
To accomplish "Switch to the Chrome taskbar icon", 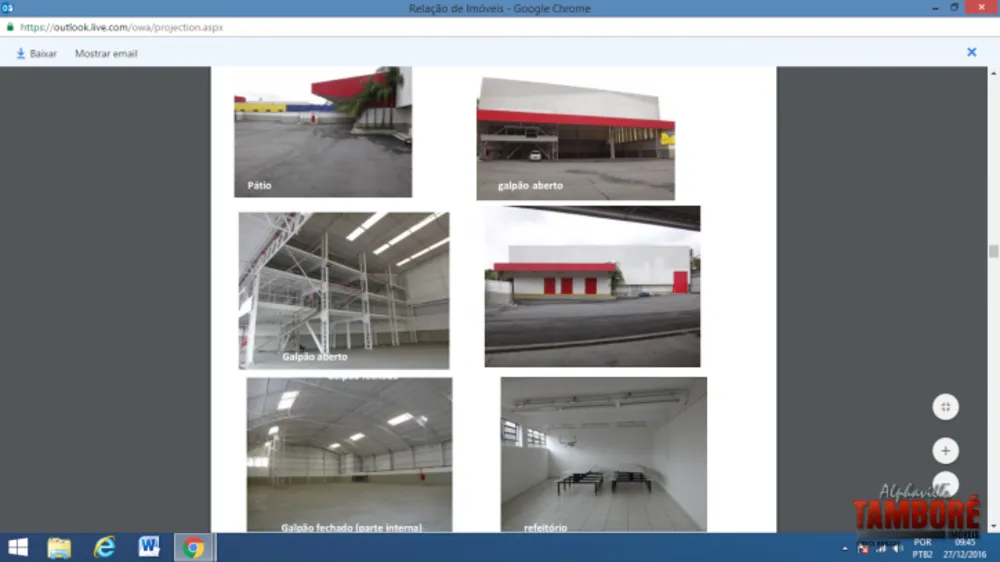I will pos(194,547).
